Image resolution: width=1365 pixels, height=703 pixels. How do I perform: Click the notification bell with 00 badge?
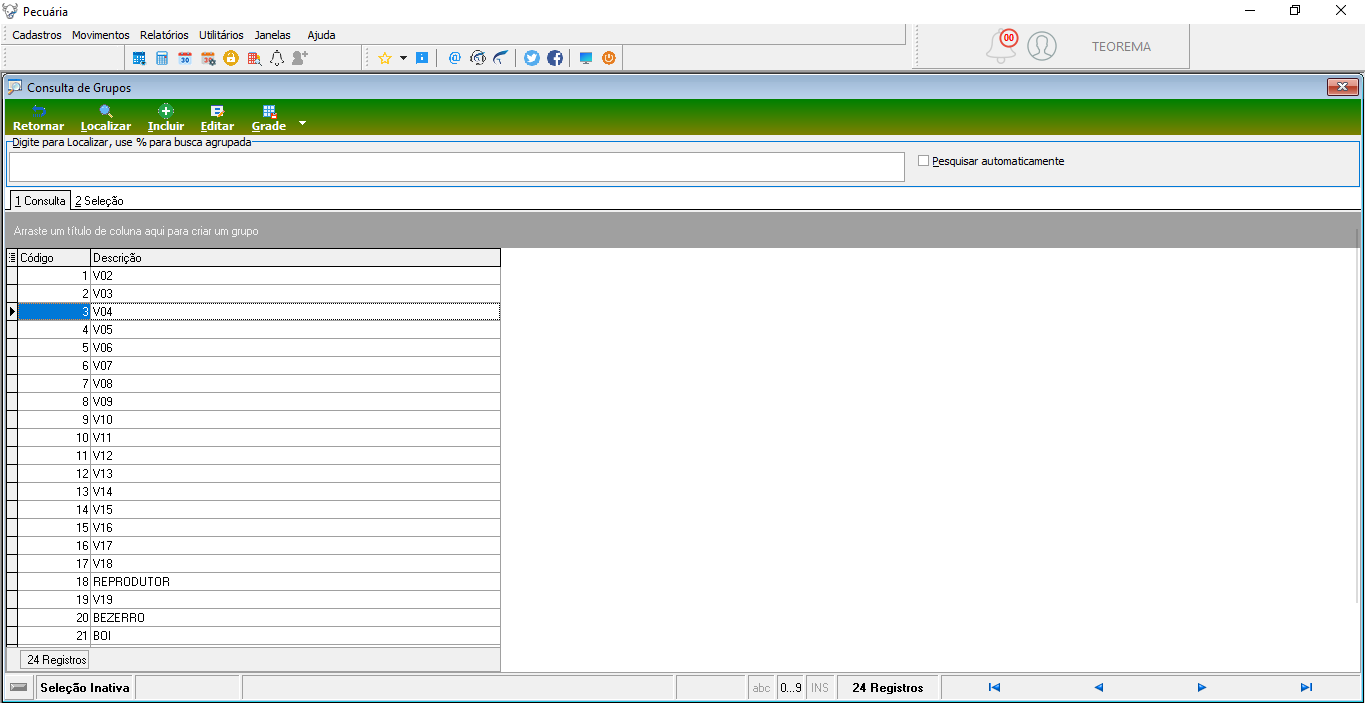[x=1002, y=46]
